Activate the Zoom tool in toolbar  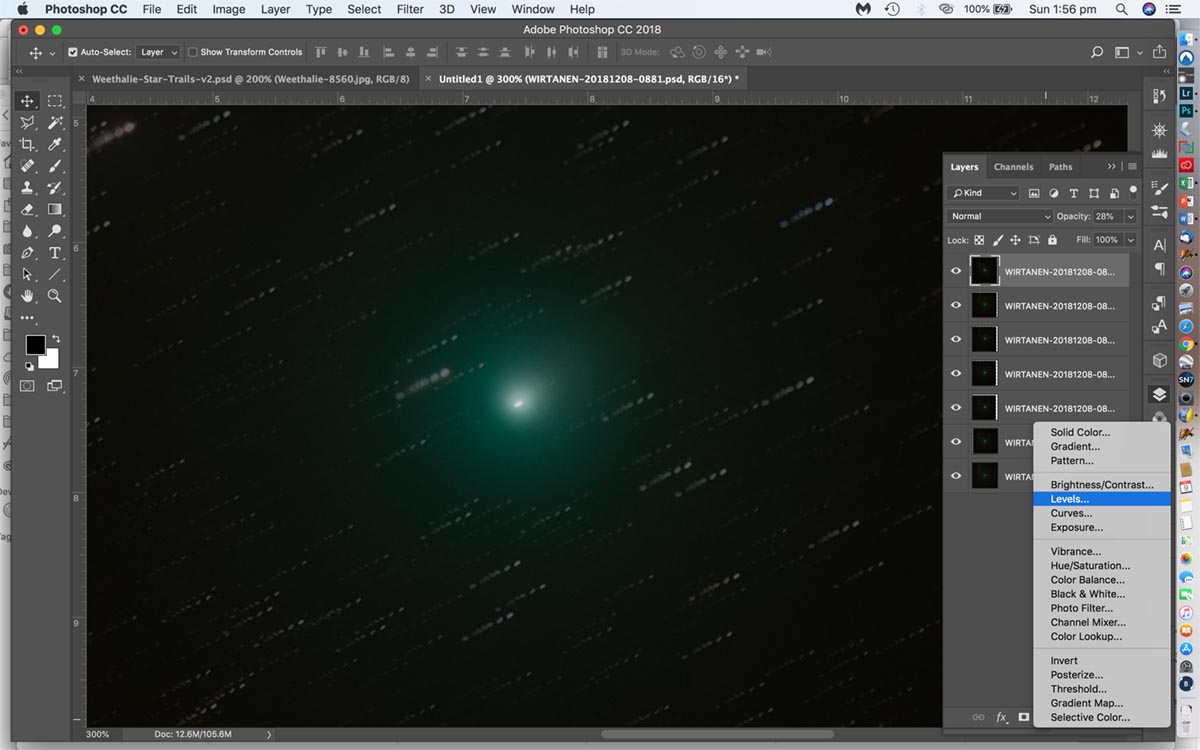click(x=55, y=296)
